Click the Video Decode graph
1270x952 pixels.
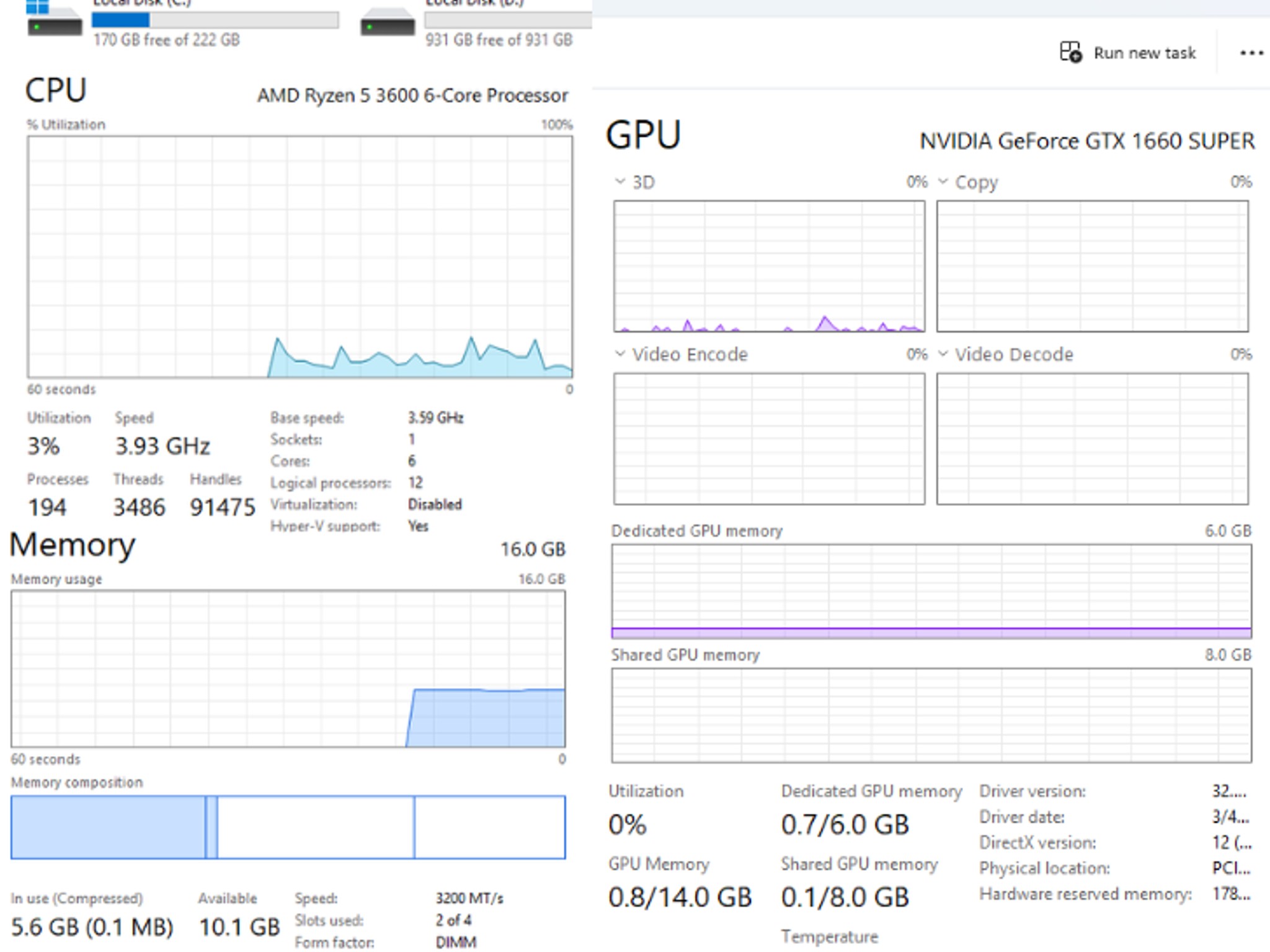click(1092, 438)
